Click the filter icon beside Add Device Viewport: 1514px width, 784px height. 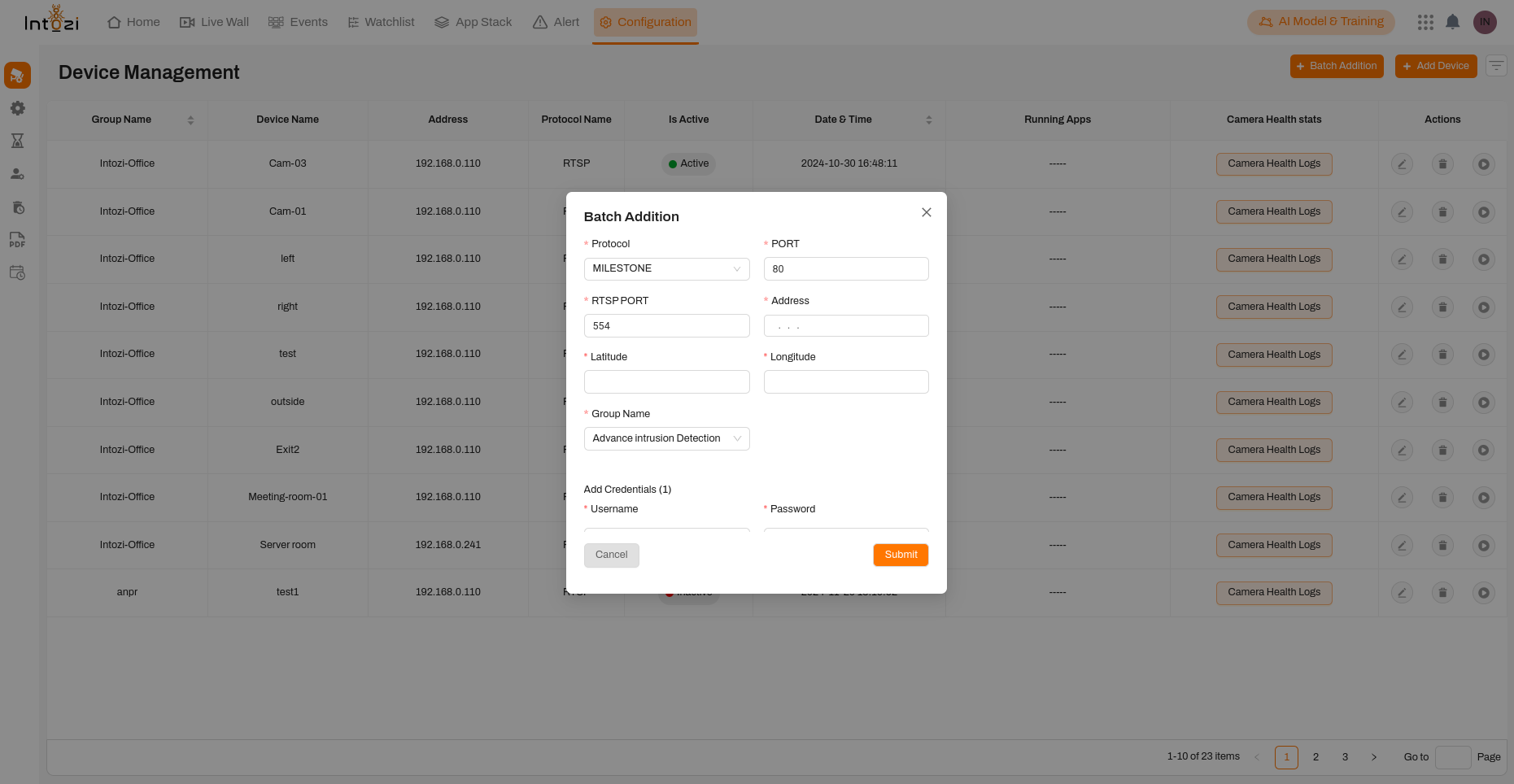point(1497,66)
